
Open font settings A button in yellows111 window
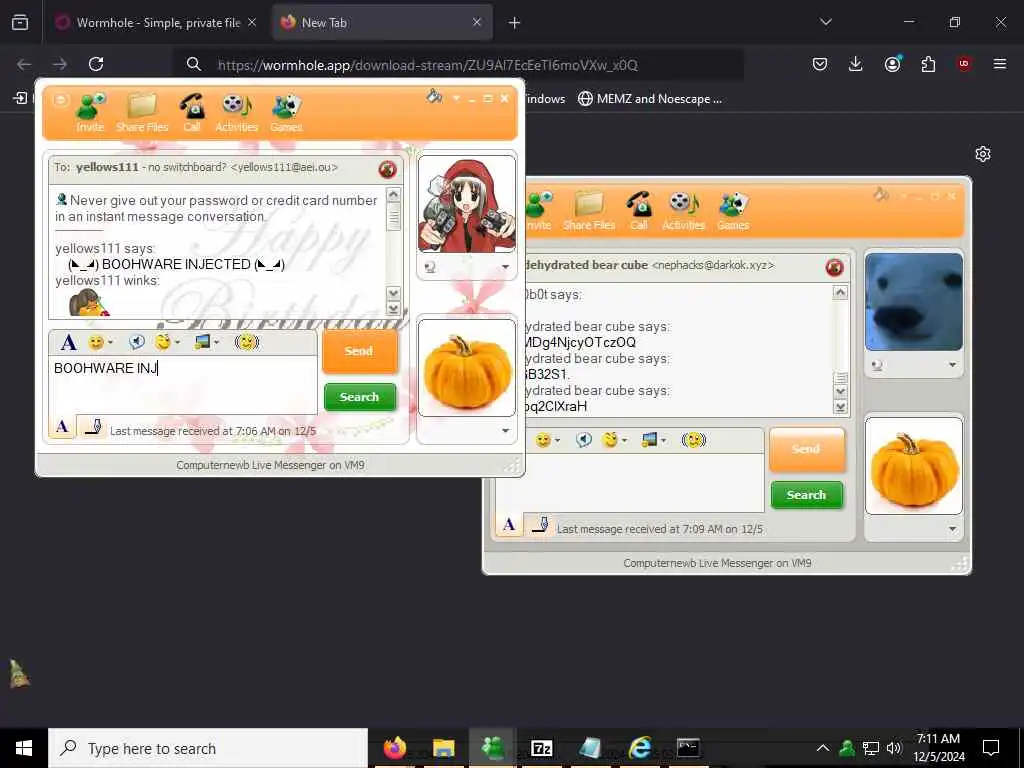pos(69,342)
